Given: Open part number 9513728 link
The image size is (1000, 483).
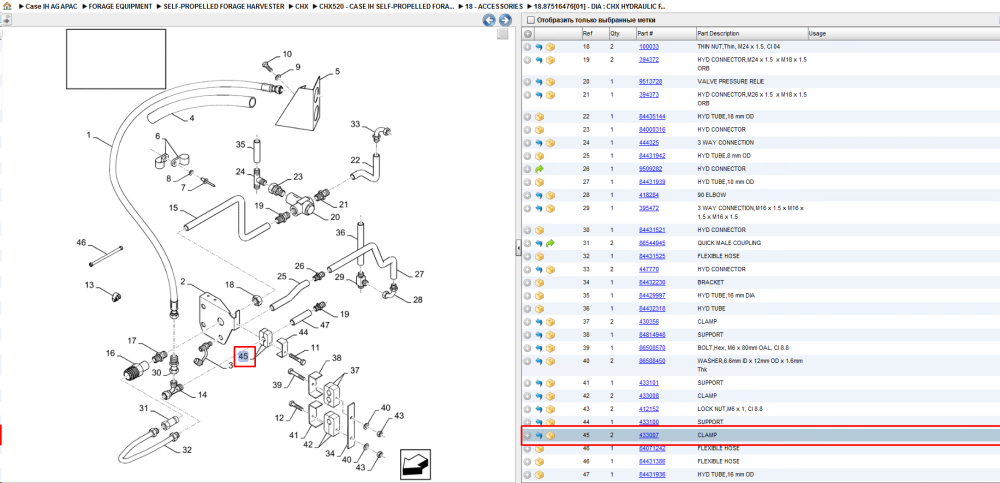Looking at the screenshot, I should [650, 82].
